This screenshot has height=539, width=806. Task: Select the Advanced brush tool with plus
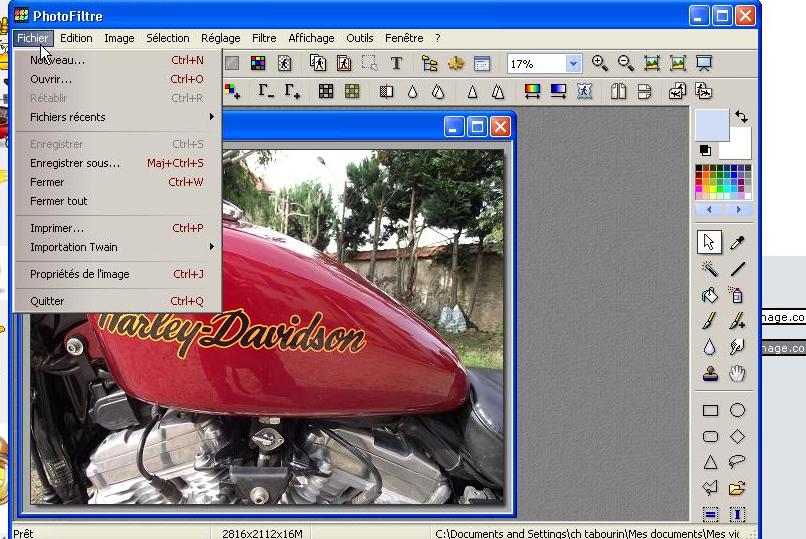(x=737, y=321)
